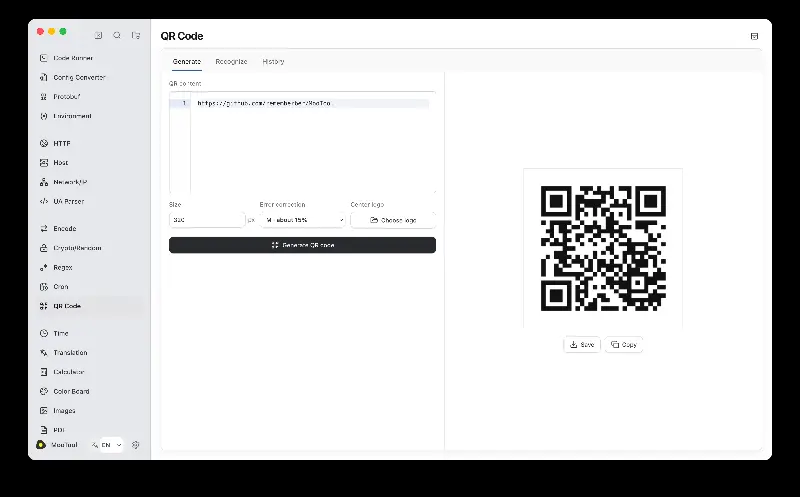Open the Calculator tool icon
This screenshot has height=497, width=800.
(44, 372)
